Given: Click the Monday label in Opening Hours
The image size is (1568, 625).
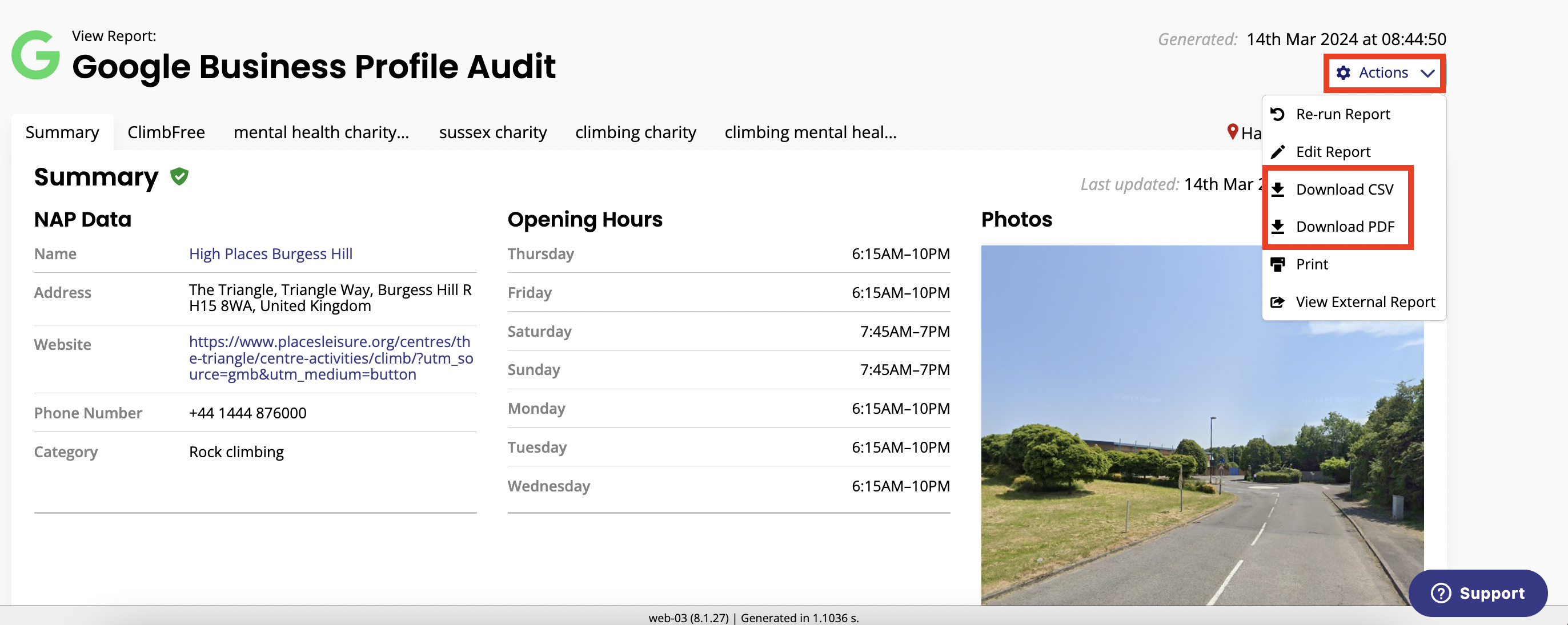Looking at the screenshot, I should 536,409.
